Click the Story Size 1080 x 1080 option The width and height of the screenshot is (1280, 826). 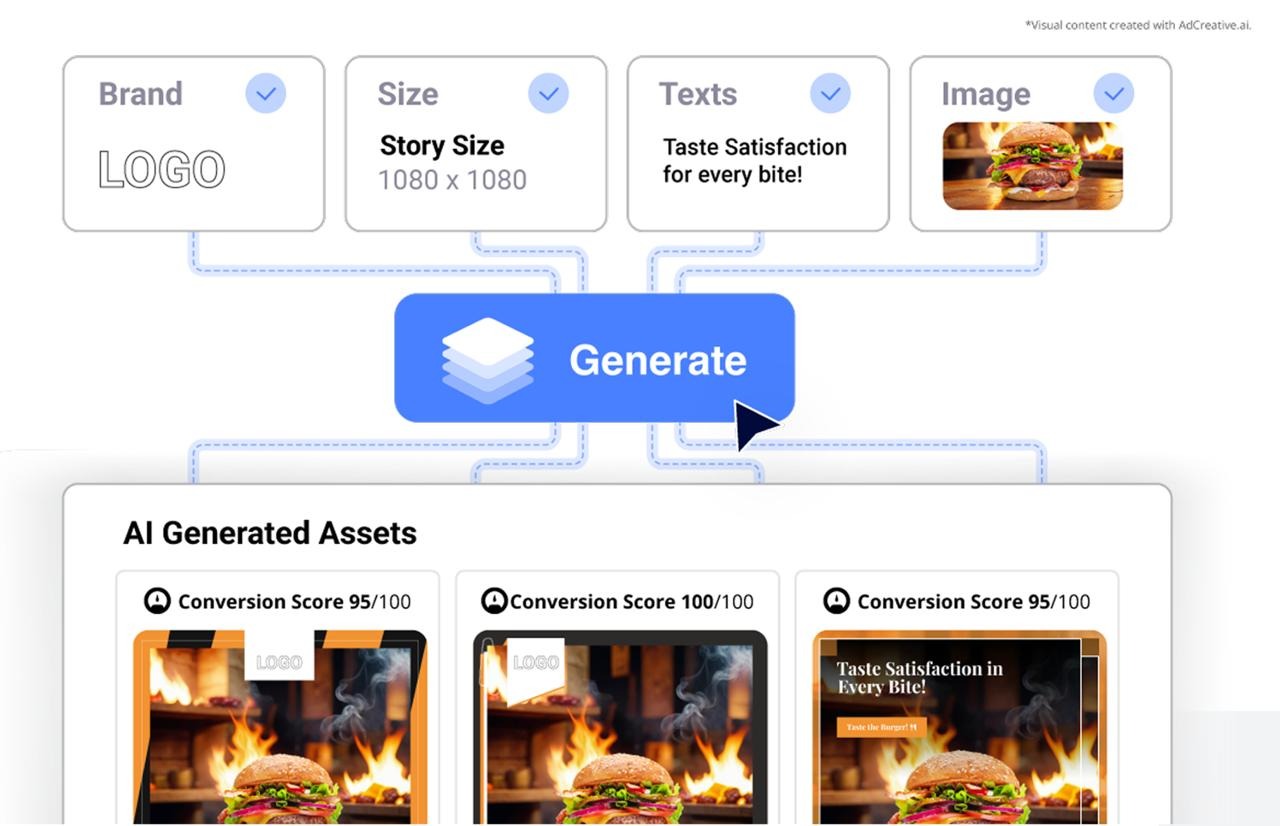(x=453, y=163)
